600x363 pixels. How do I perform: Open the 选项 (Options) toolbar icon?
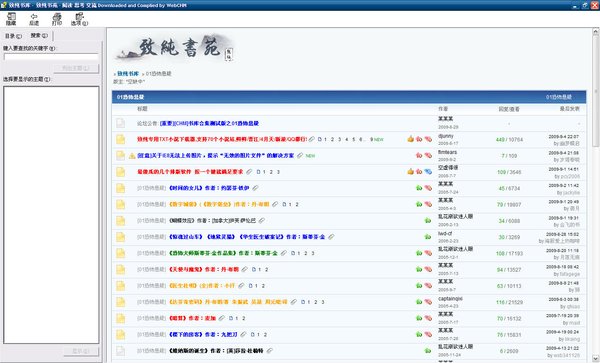click(x=79, y=19)
